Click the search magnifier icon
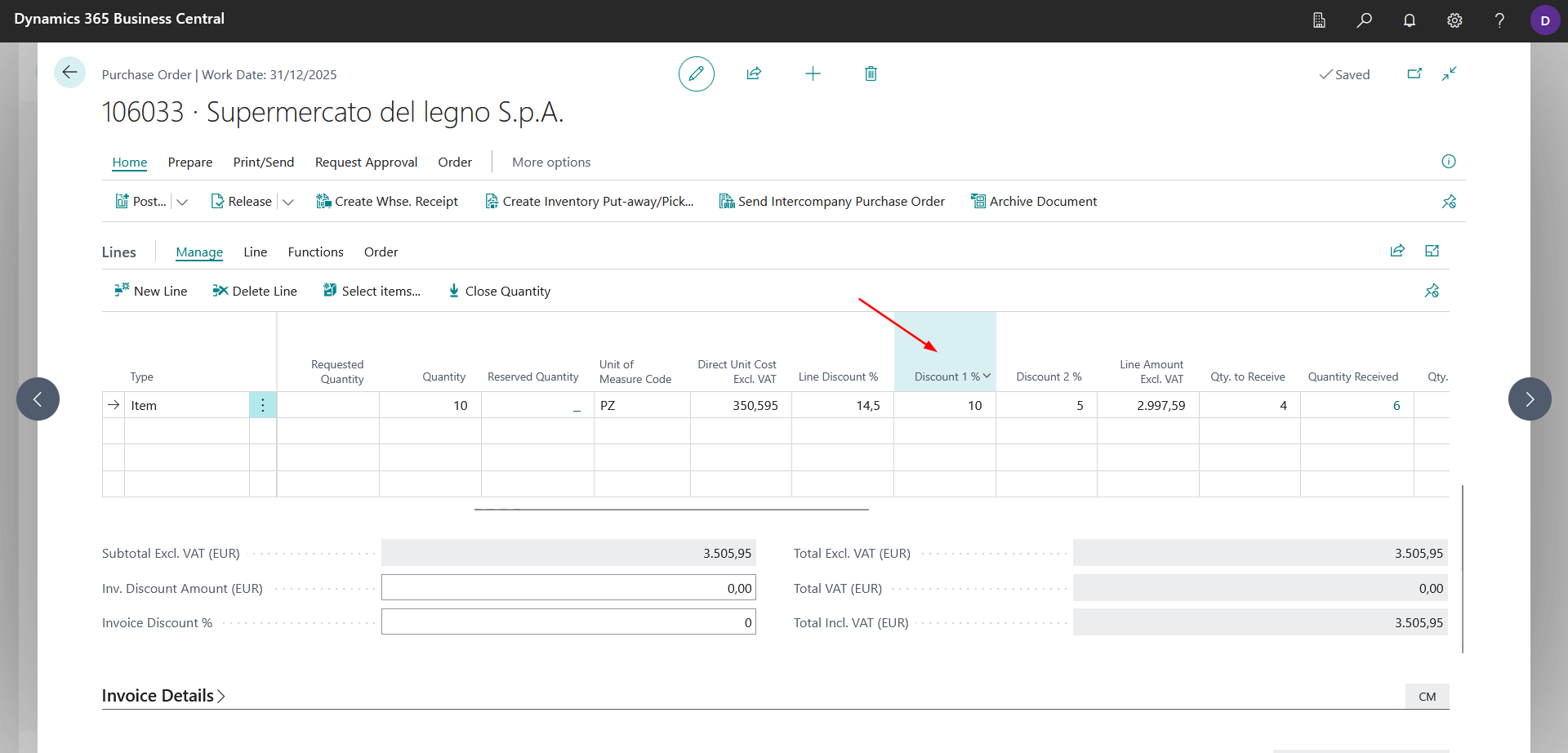Screen dimensions: 1568x753 click(1364, 20)
